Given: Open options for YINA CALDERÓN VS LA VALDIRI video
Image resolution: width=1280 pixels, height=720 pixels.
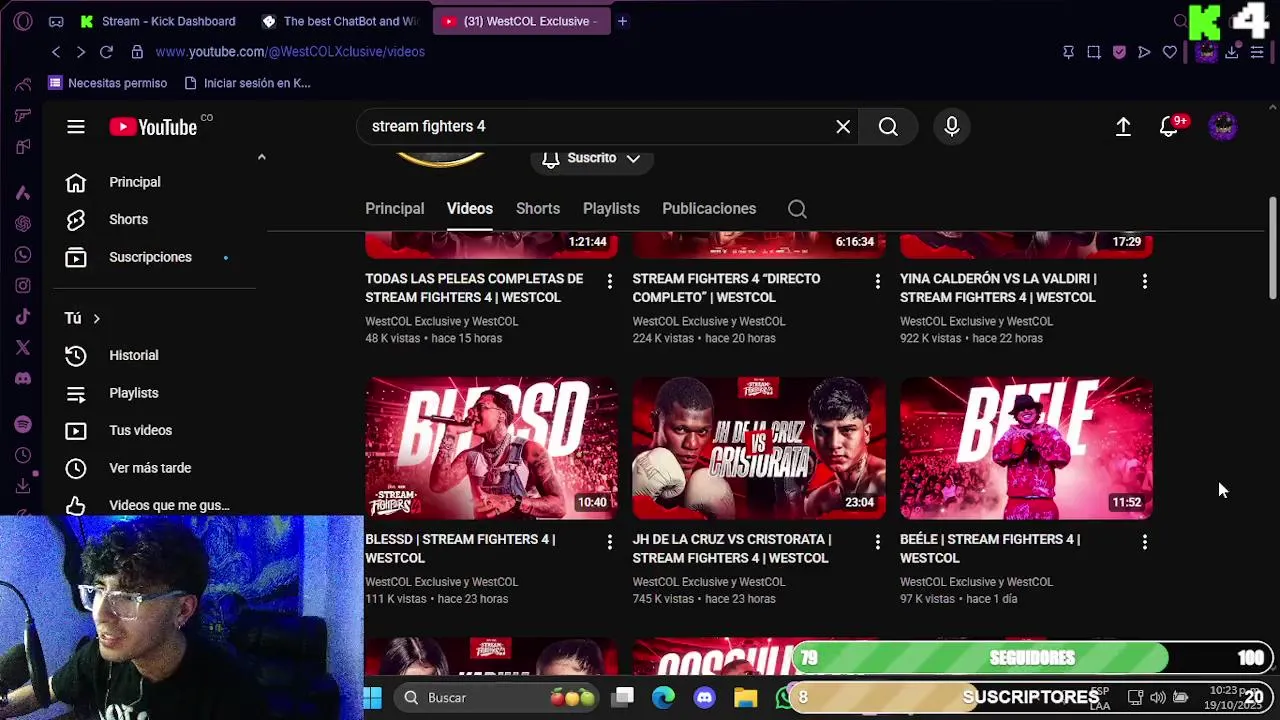Looking at the screenshot, I should (x=1144, y=282).
